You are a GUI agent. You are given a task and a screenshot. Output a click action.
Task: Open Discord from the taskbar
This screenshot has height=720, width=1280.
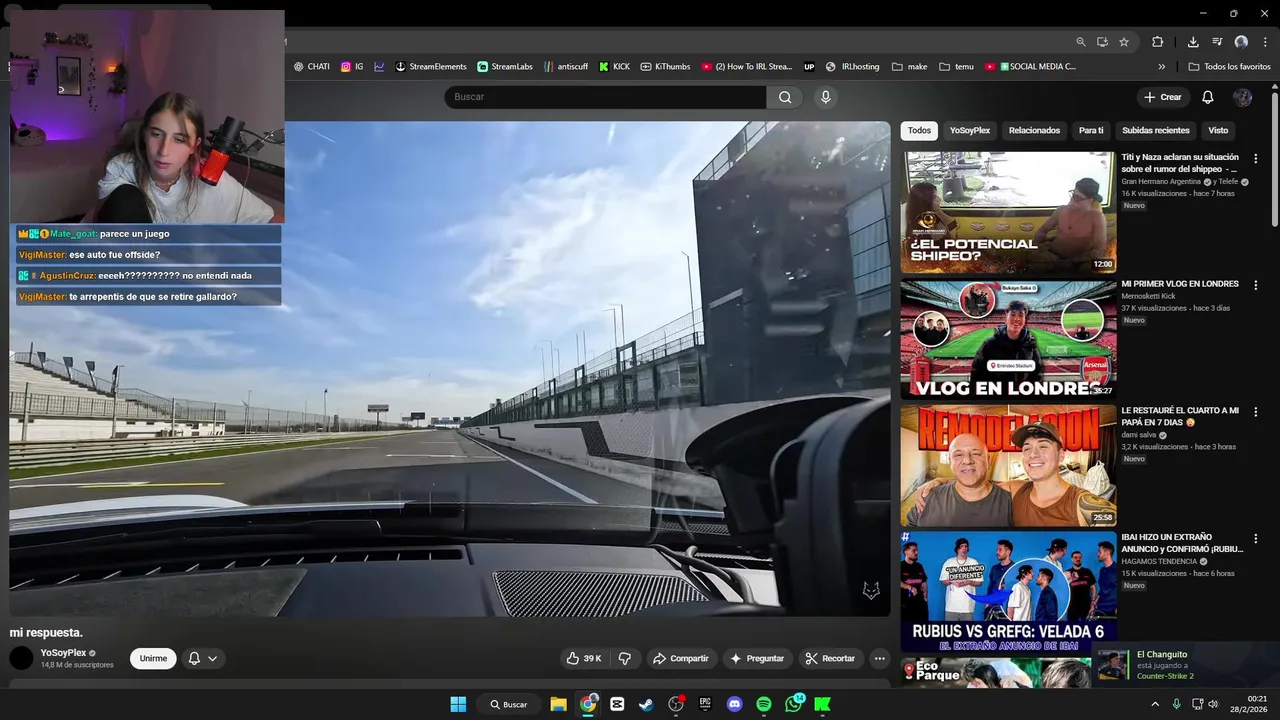735,704
